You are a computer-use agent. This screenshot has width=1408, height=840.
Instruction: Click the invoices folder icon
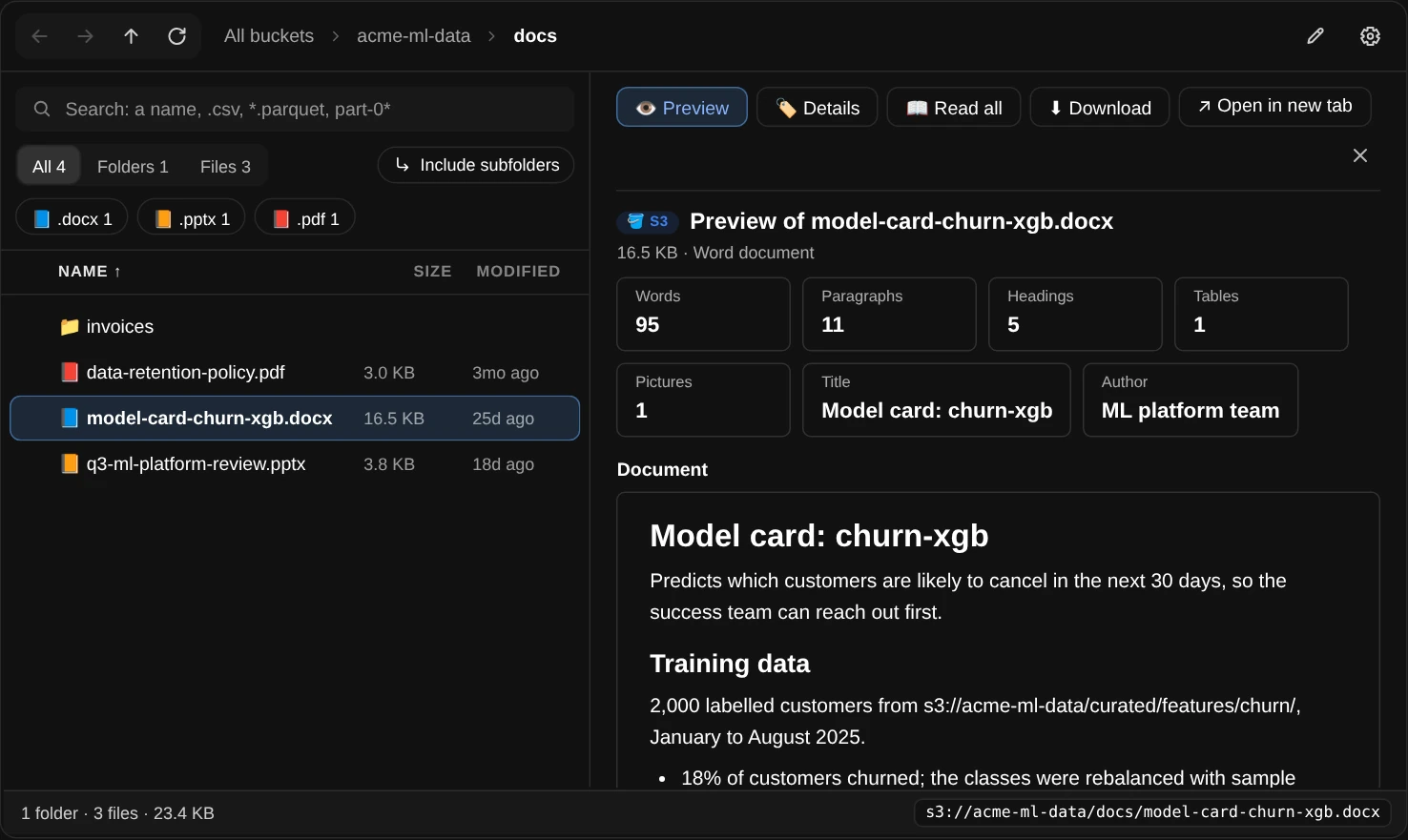point(70,327)
